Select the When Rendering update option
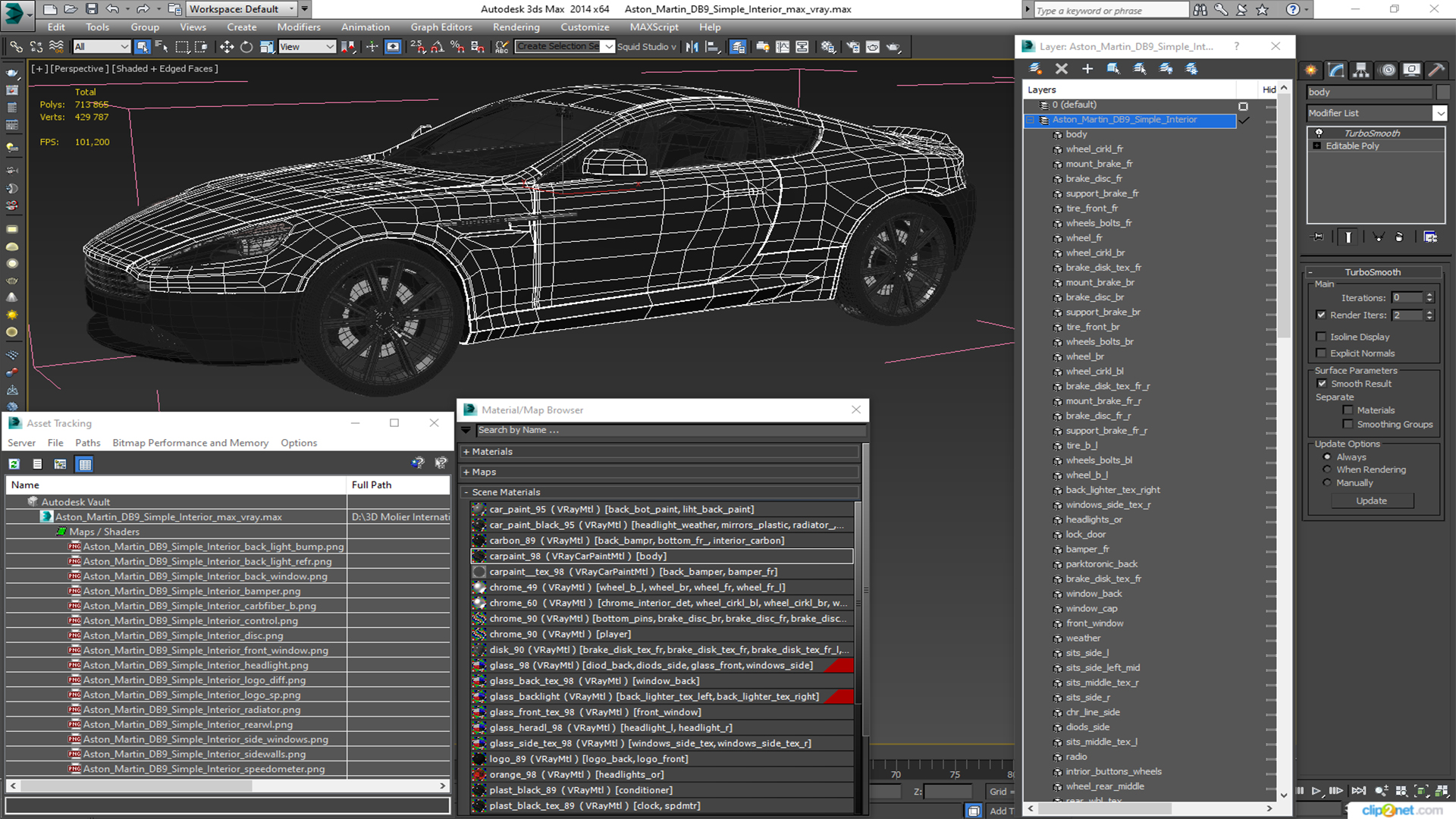Screen dimensions: 1456x819 click(1327, 469)
